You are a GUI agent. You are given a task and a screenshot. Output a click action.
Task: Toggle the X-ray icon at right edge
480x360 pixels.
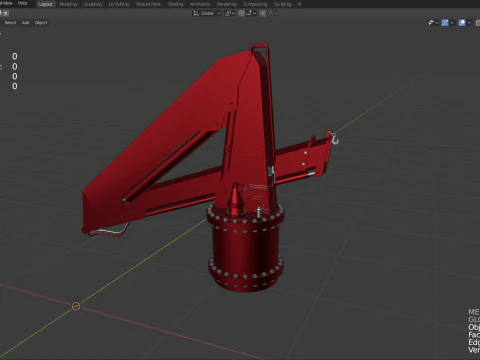478,23
